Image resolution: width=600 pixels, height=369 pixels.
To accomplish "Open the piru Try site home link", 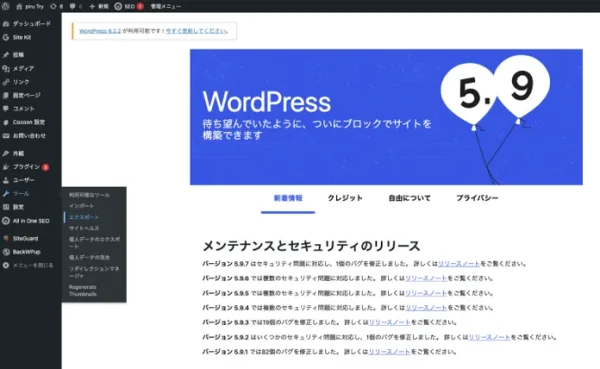I will (30, 7).
